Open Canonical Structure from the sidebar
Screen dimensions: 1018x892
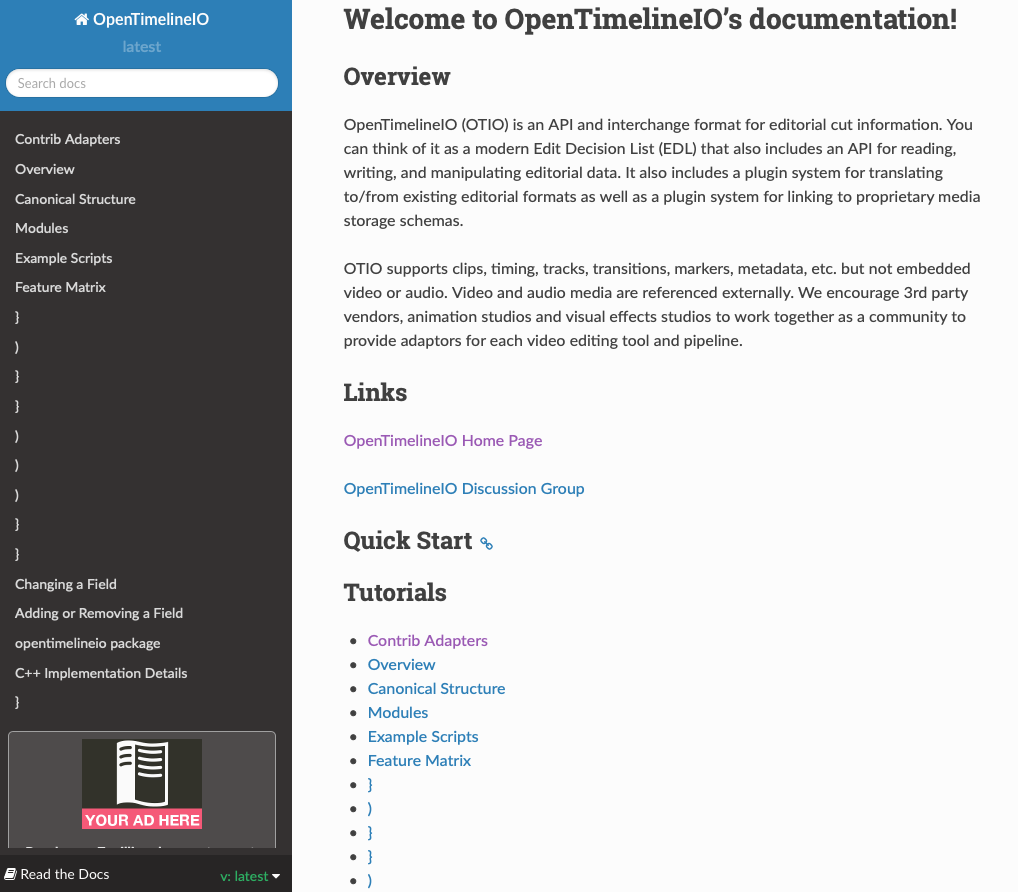pos(75,199)
